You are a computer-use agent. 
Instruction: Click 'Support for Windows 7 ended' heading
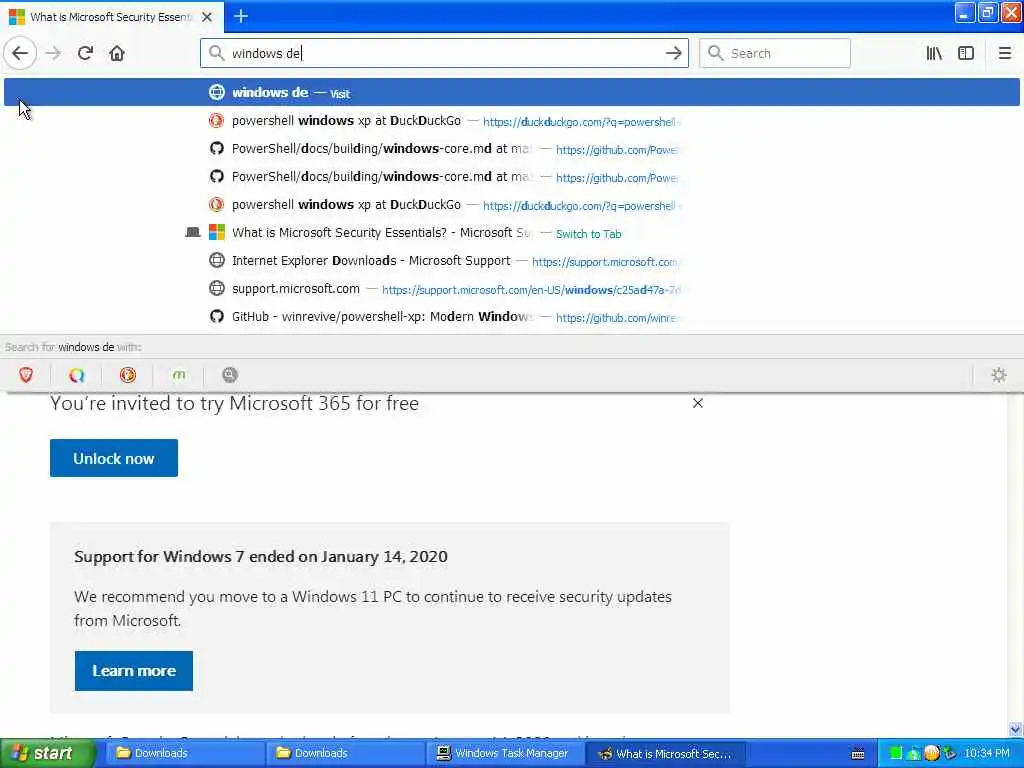pos(261,557)
